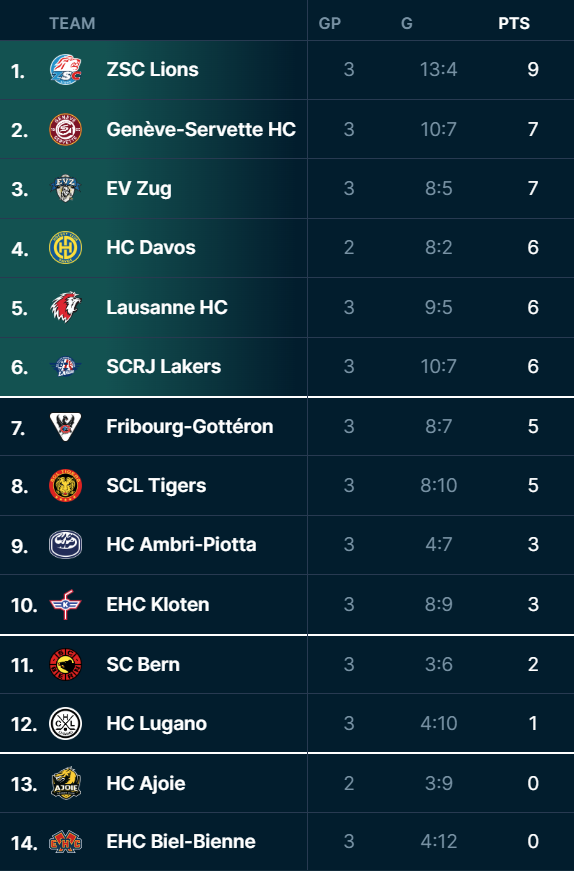Open the EV Zug crest icon

(x=66, y=189)
